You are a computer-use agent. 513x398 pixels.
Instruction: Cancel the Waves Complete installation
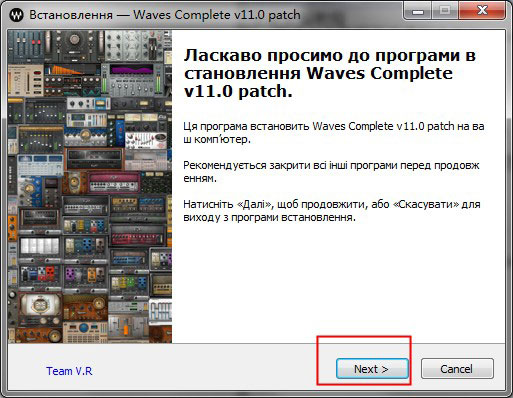(457, 369)
